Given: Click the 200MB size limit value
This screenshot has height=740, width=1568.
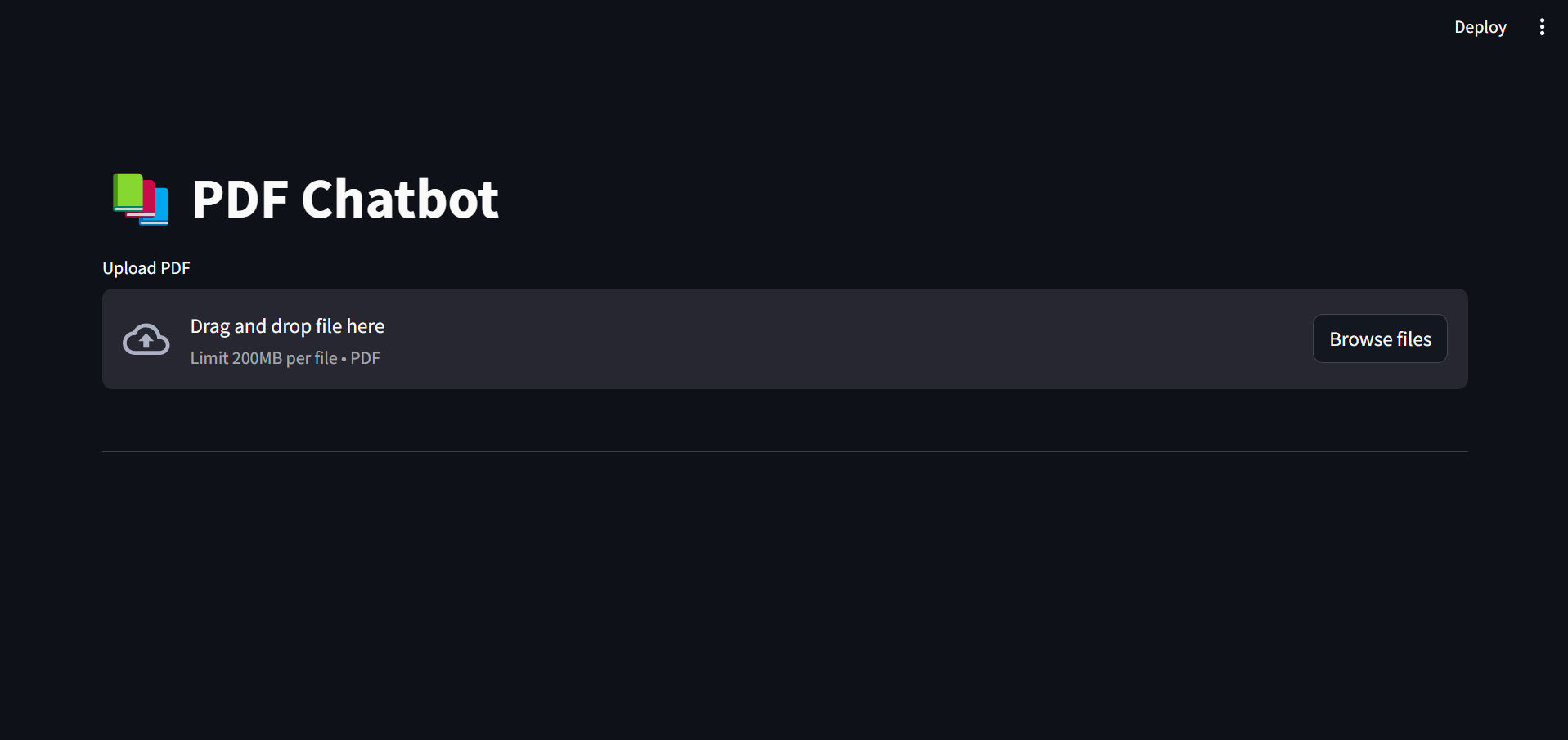Looking at the screenshot, I should click(257, 358).
